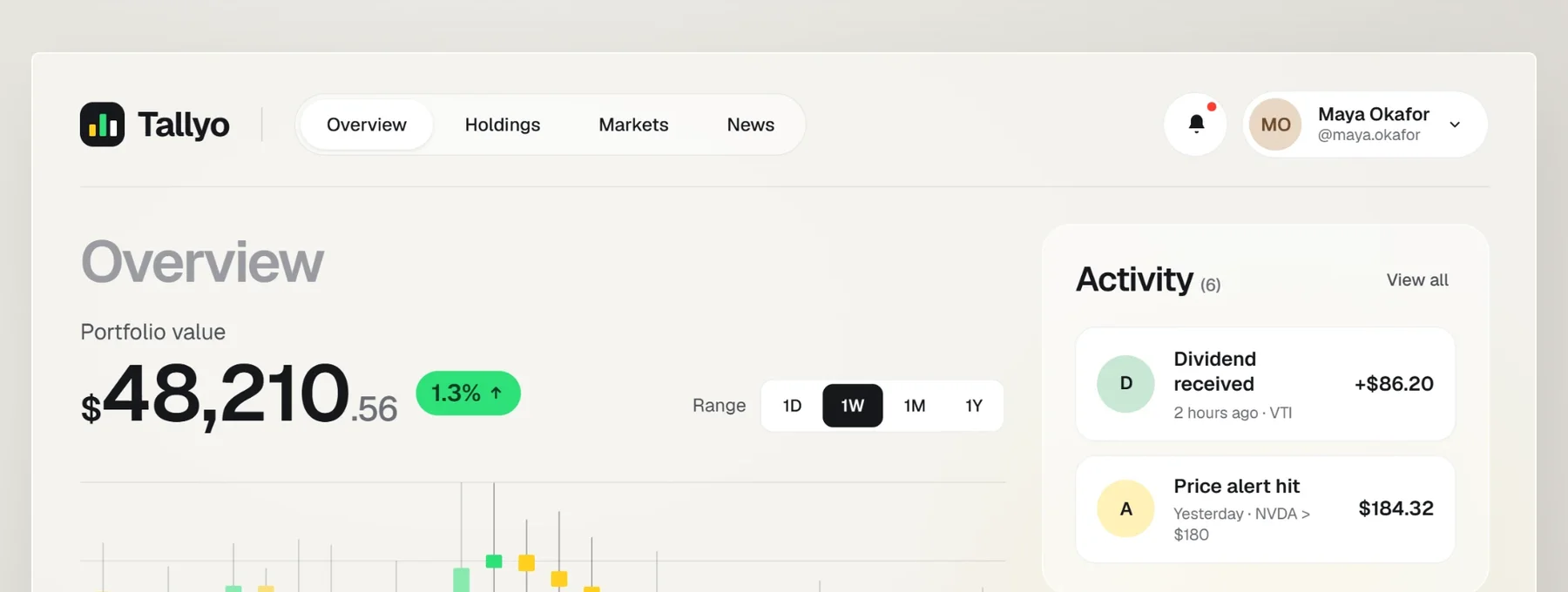Click the Tallyo bar-chart logo icon

[x=102, y=124]
